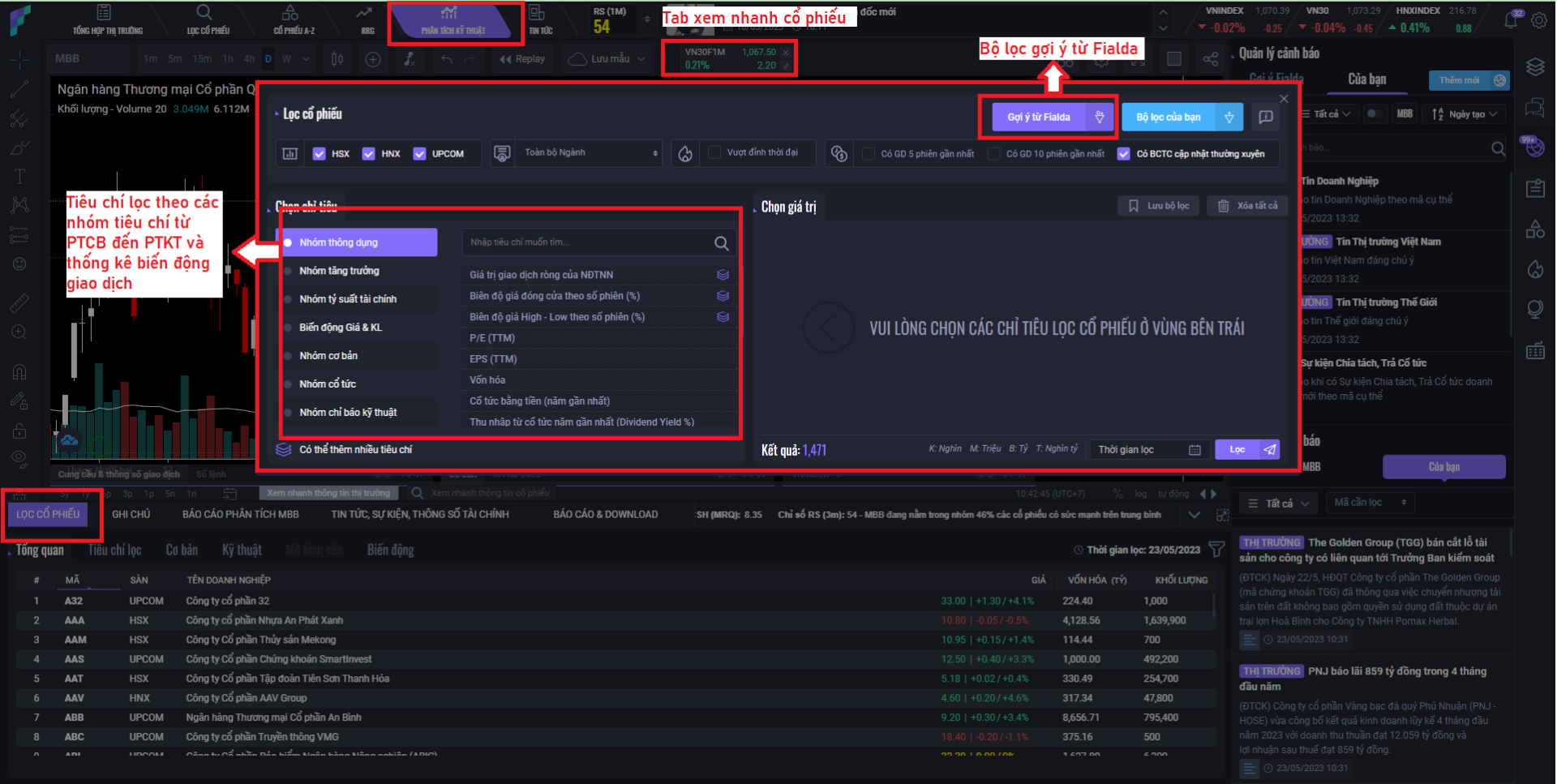Click the Nhập tiêu chí muốn tìm field
This screenshot has height=784, width=1557.
[x=584, y=242]
